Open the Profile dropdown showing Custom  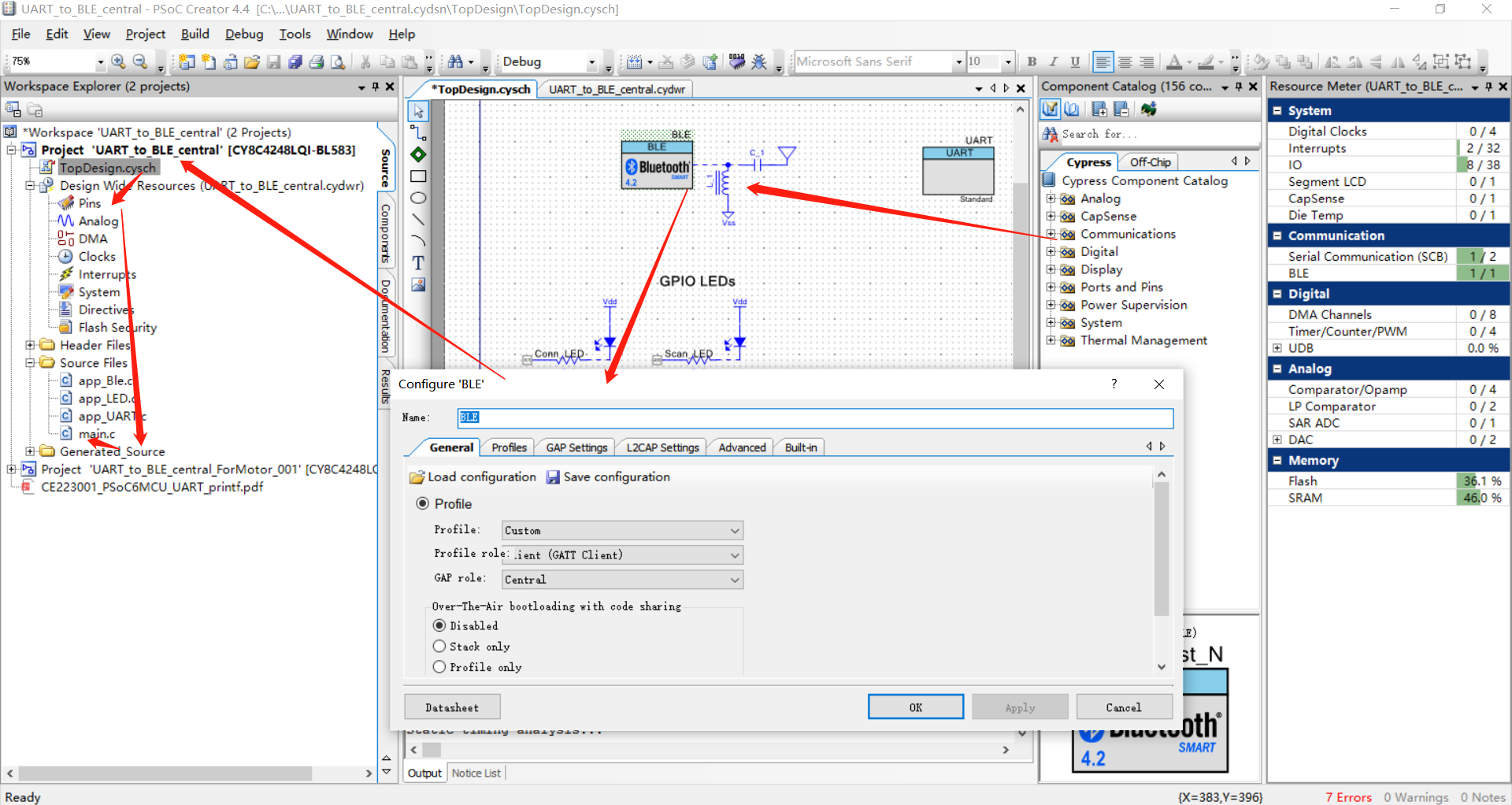(733, 530)
